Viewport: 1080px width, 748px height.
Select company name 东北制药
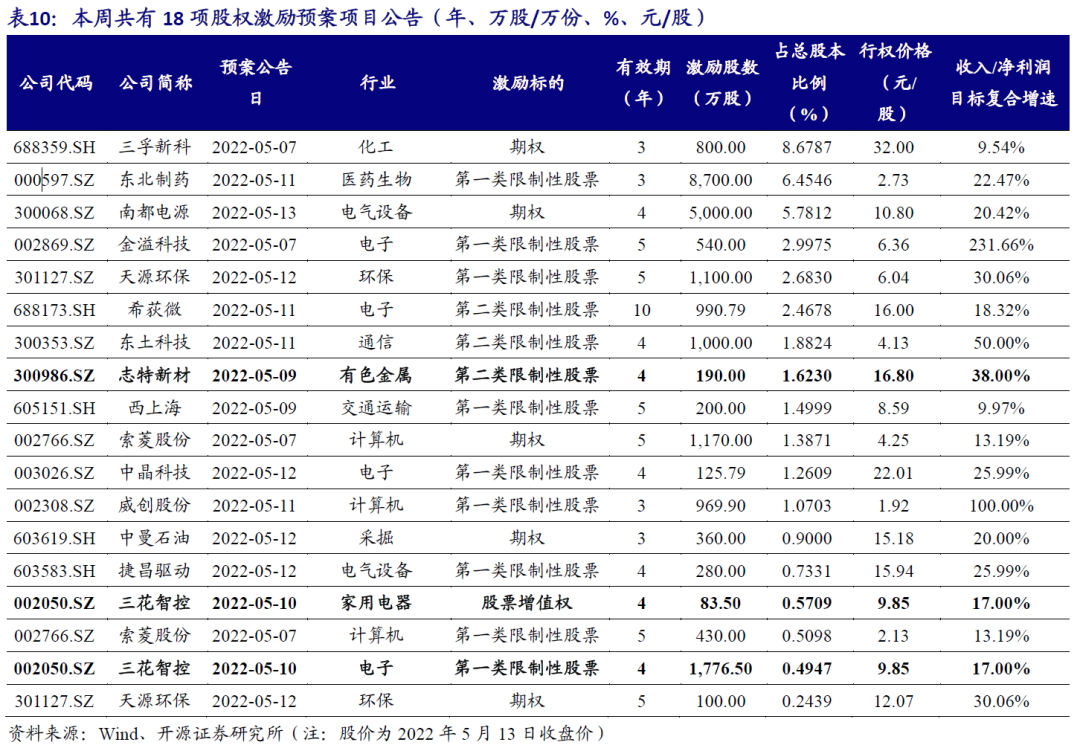pos(155,180)
